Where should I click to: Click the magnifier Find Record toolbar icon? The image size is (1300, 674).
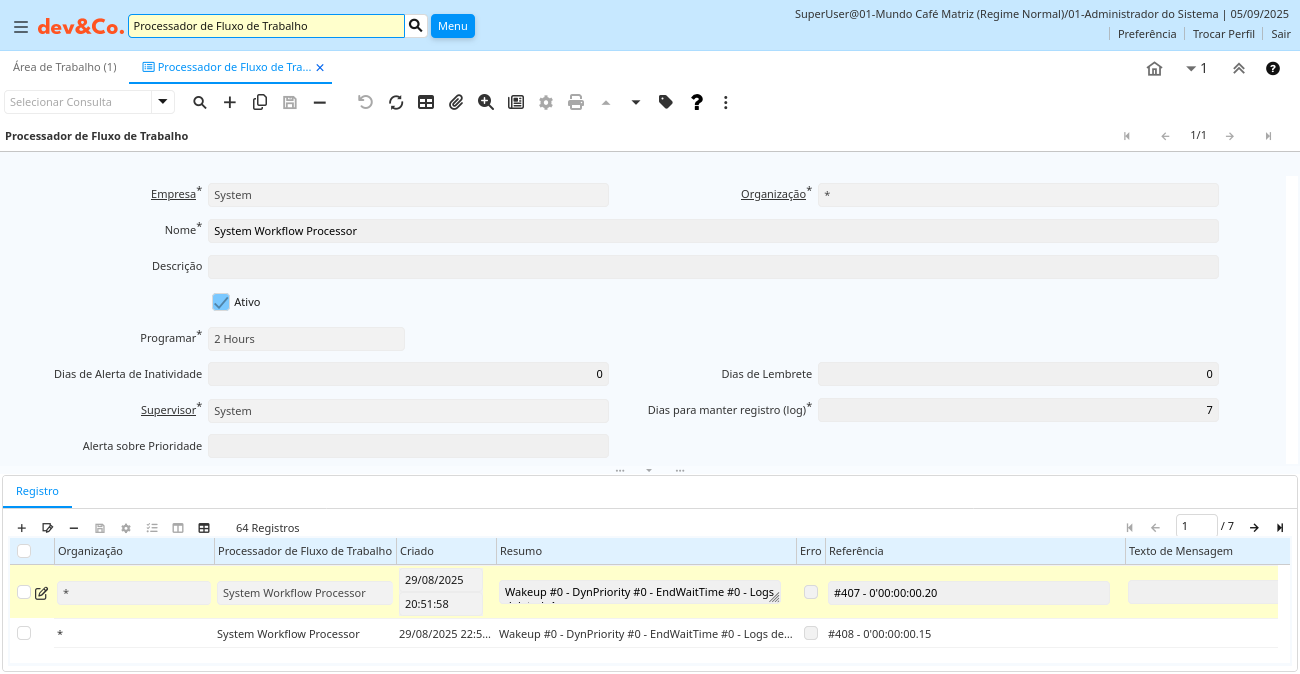click(200, 102)
